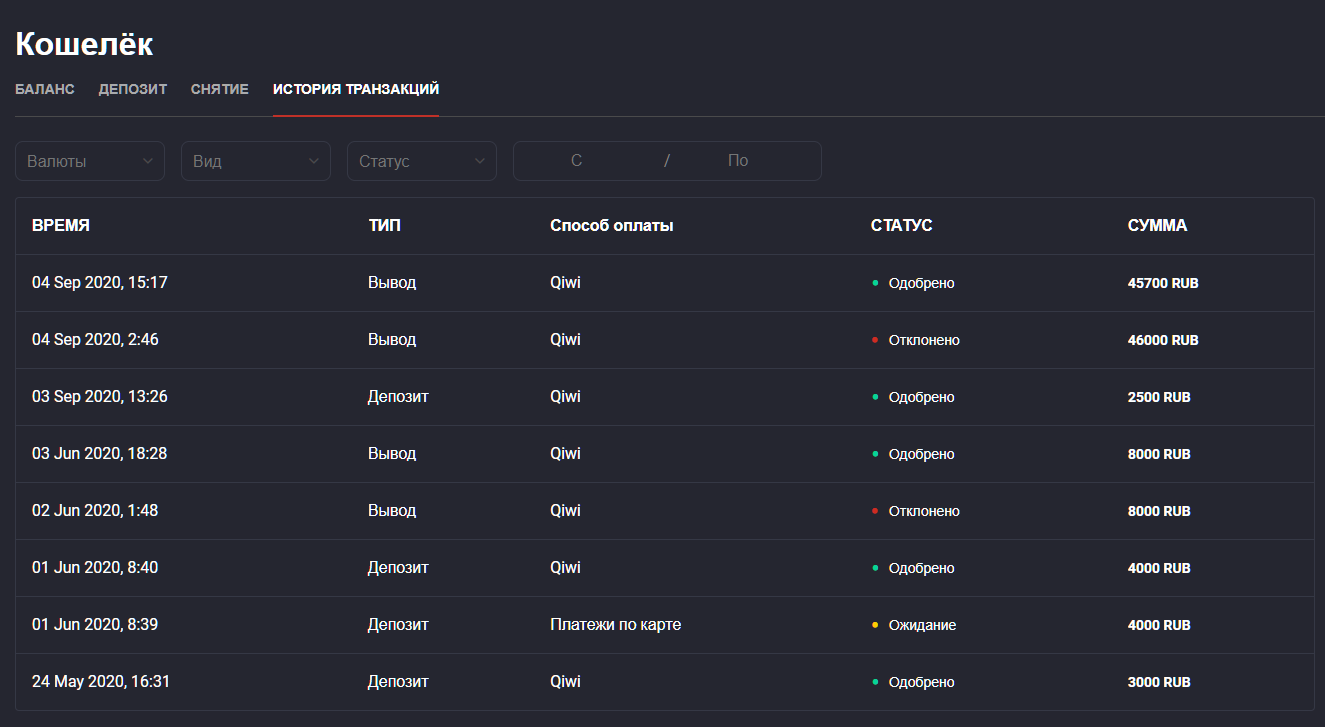The width and height of the screenshot is (1325, 727).
Task: Click the start date 'С' field
Action: click(x=577, y=161)
